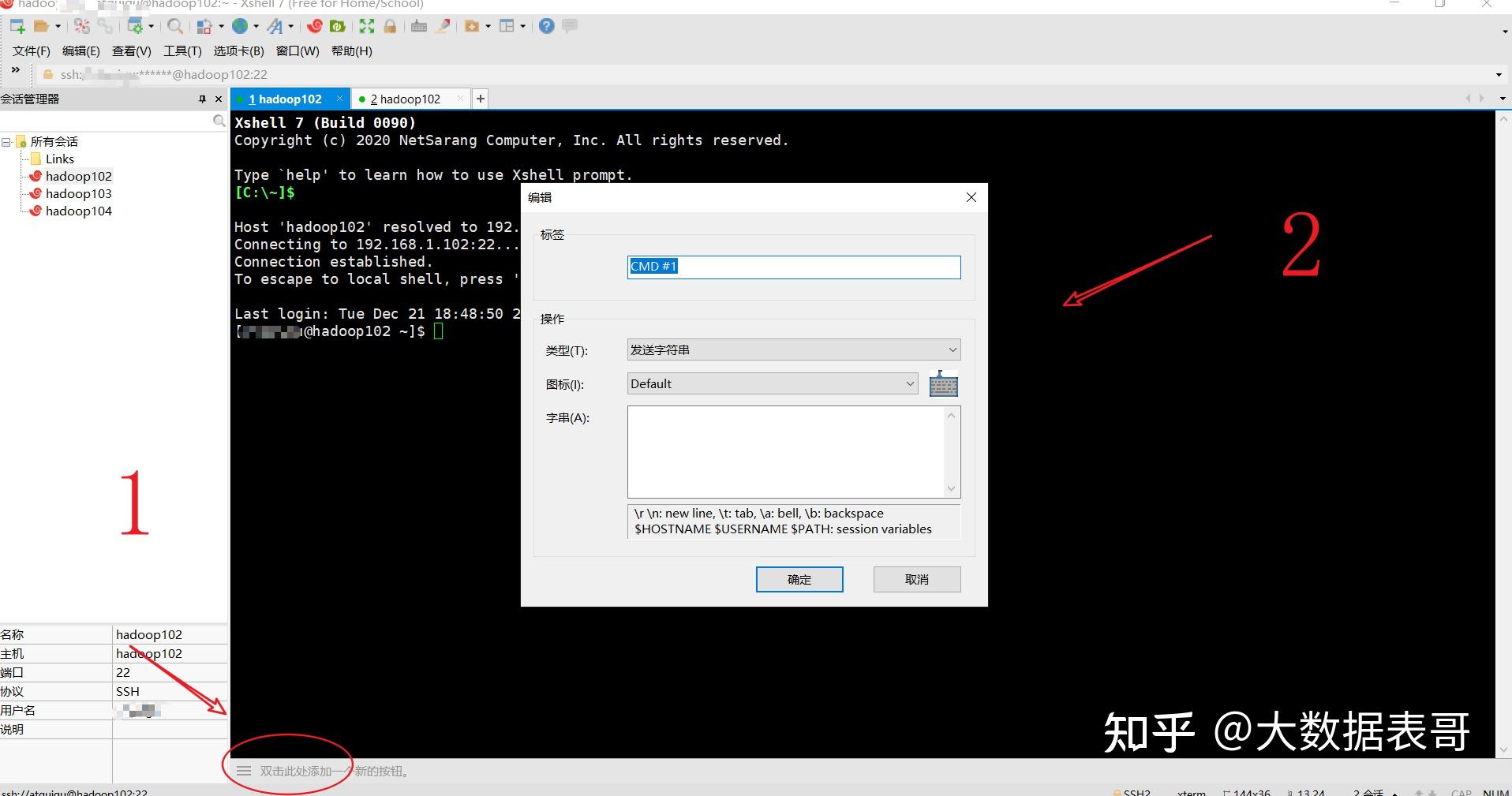Click the padlock lock-screen toolbar icon
This screenshot has height=796, width=1512.
(390, 27)
